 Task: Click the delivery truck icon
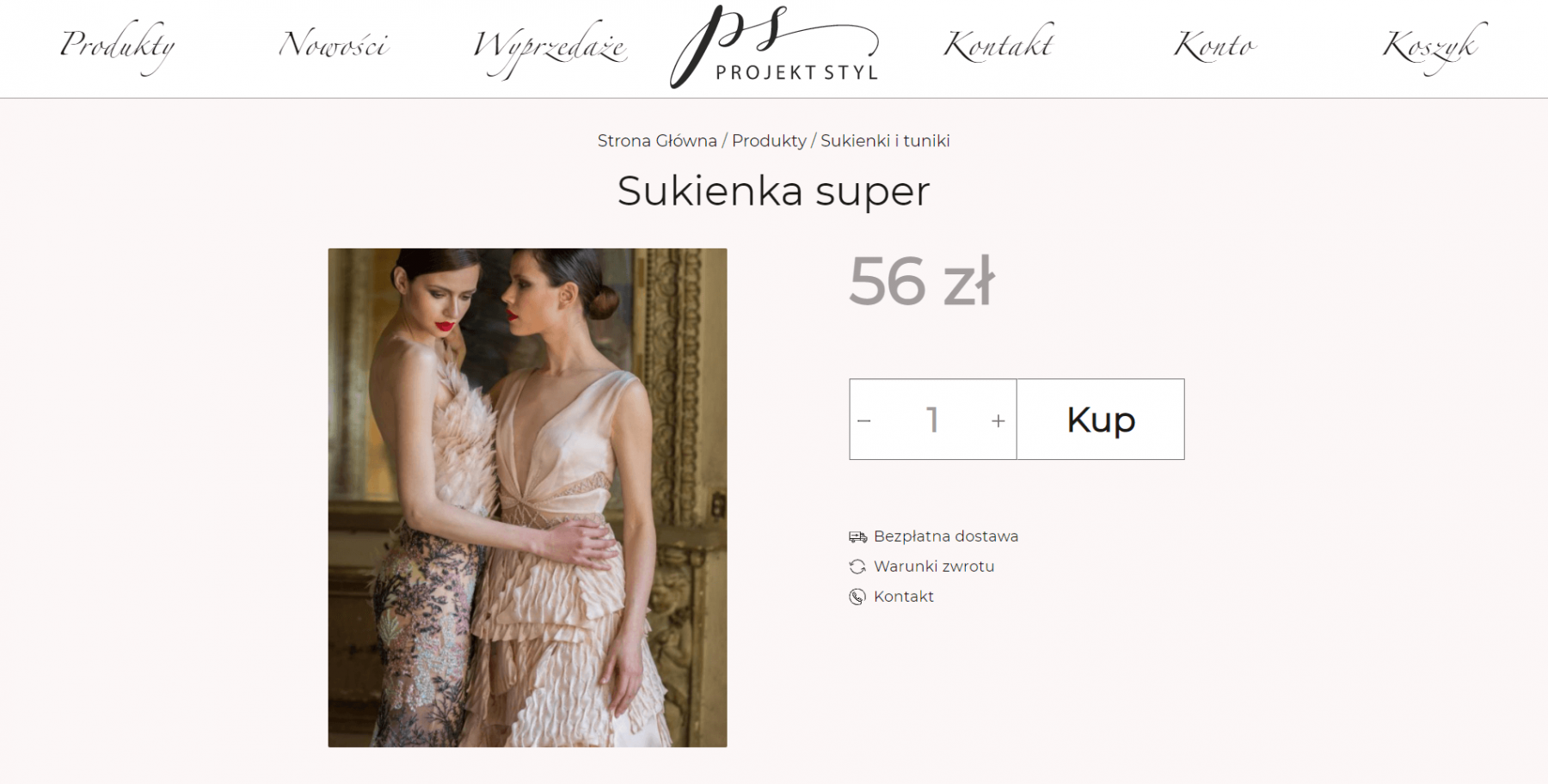tap(857, 536)
